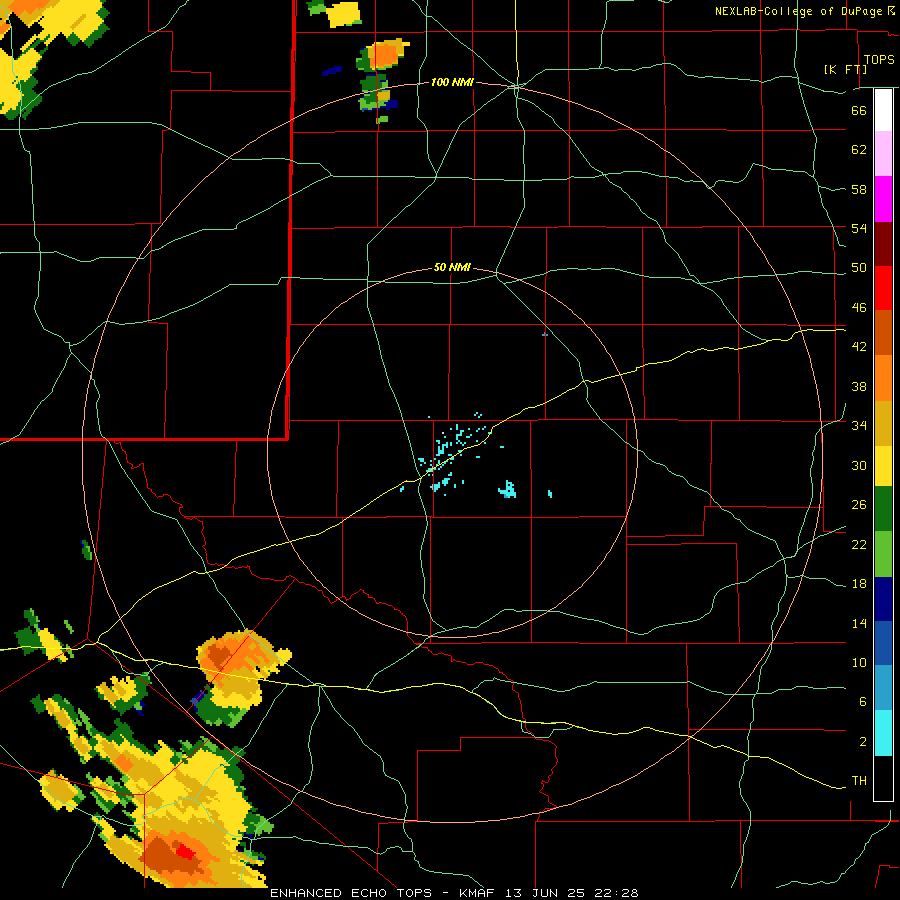Click the '54' legend value
The height and width of the screenshot is (900, 900).
click(859, 228)
